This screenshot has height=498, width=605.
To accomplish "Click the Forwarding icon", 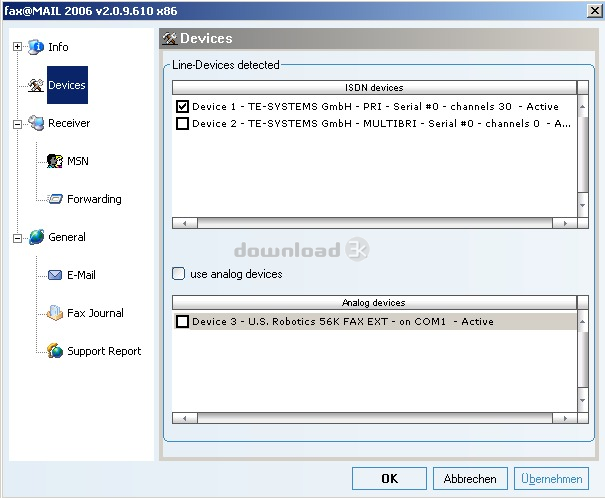I will (x=55, y=199).
